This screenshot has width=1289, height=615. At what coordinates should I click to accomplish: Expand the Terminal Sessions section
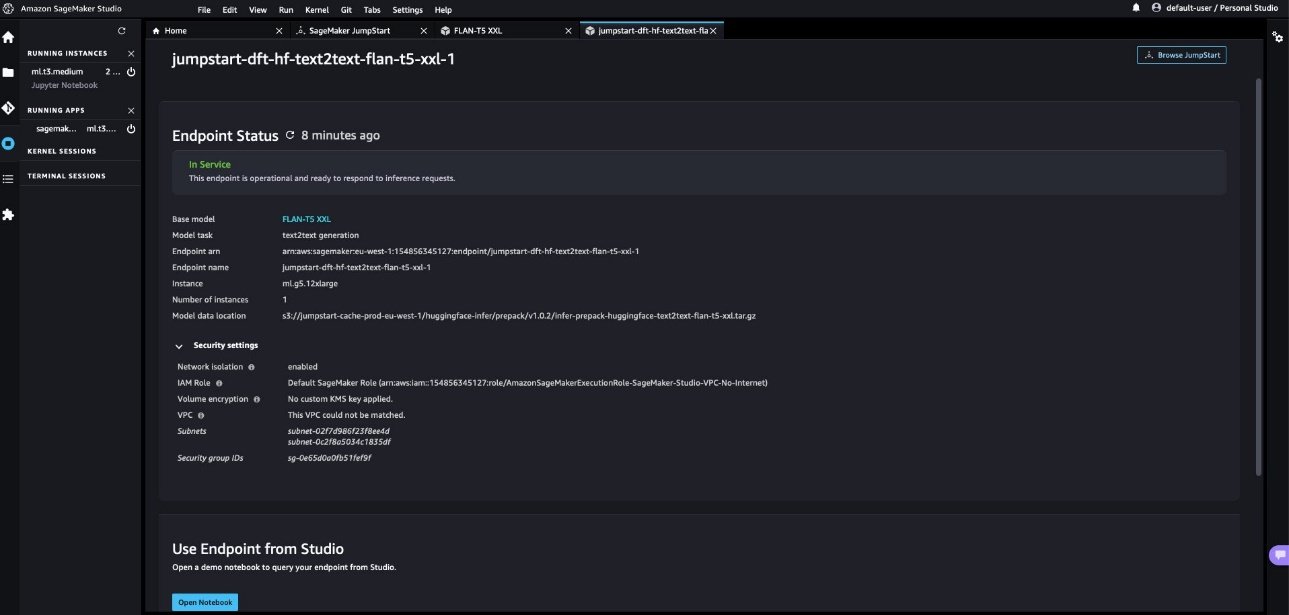tap(66, 176)
